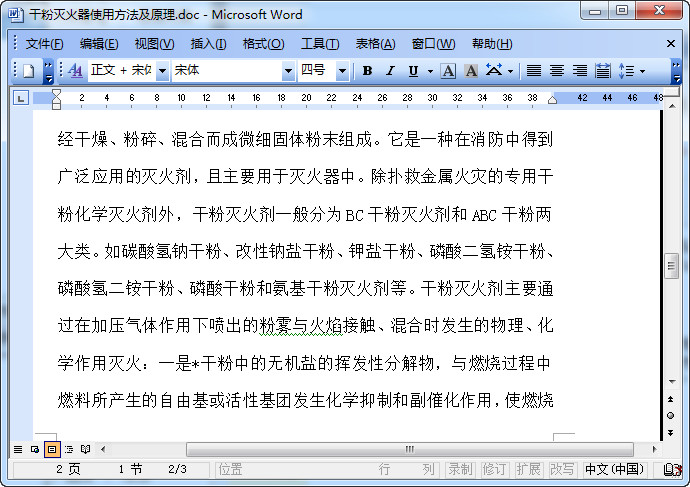Click the page status 2/3
Viewport: 690px width, 487px height.
tap(177, 469)
